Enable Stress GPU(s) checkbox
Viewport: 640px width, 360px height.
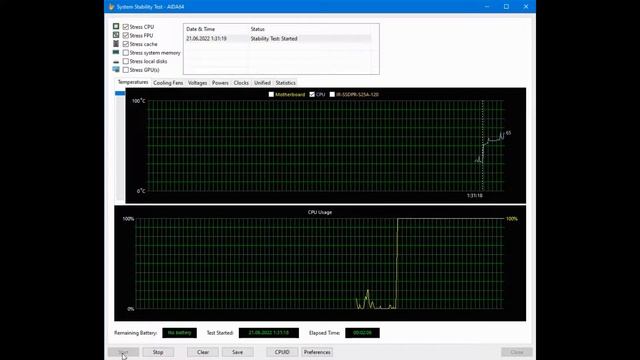pyautogui.click(x=126, y=70)
